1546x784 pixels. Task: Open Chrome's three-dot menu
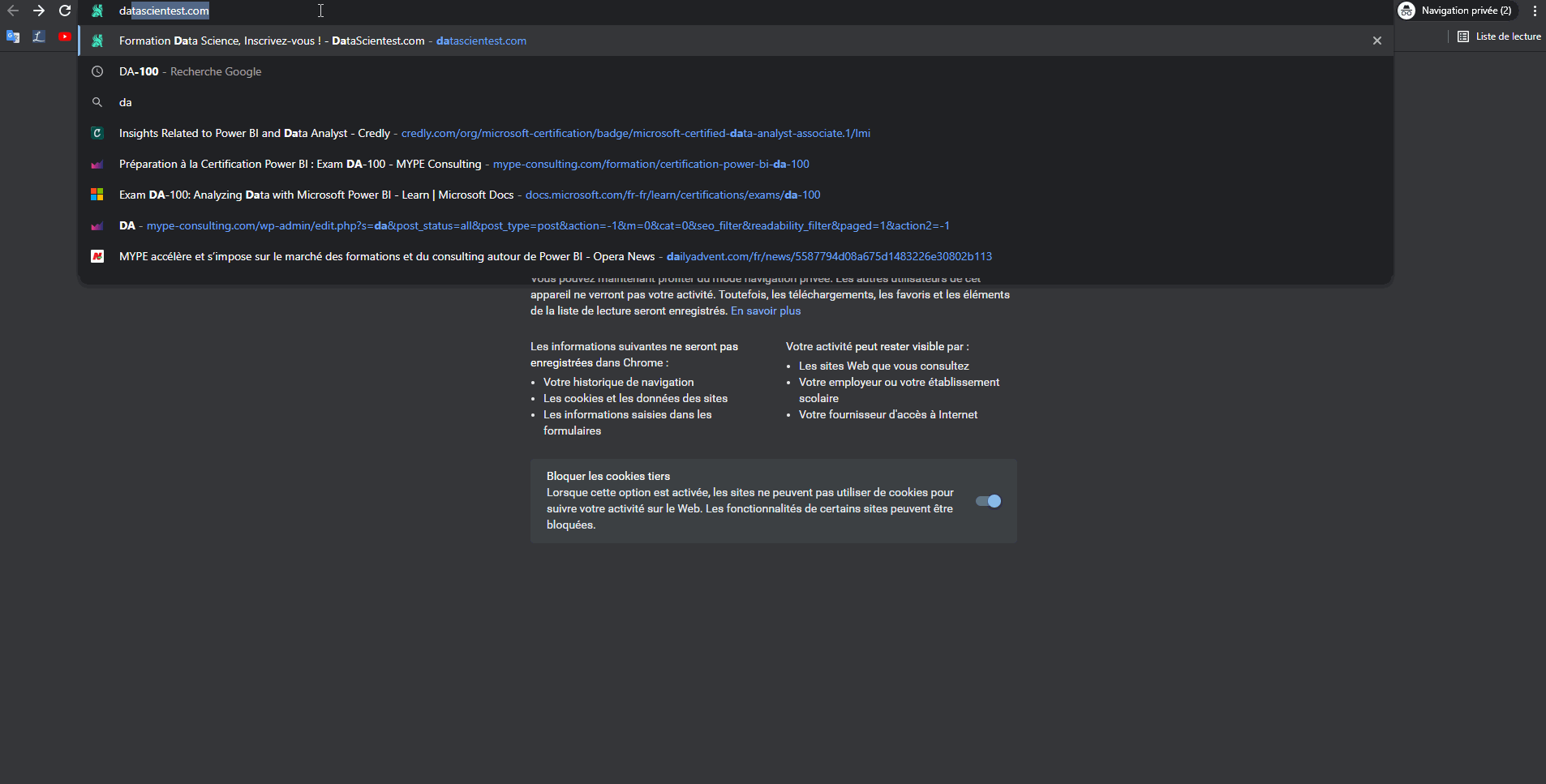(x=1535, y=11)
